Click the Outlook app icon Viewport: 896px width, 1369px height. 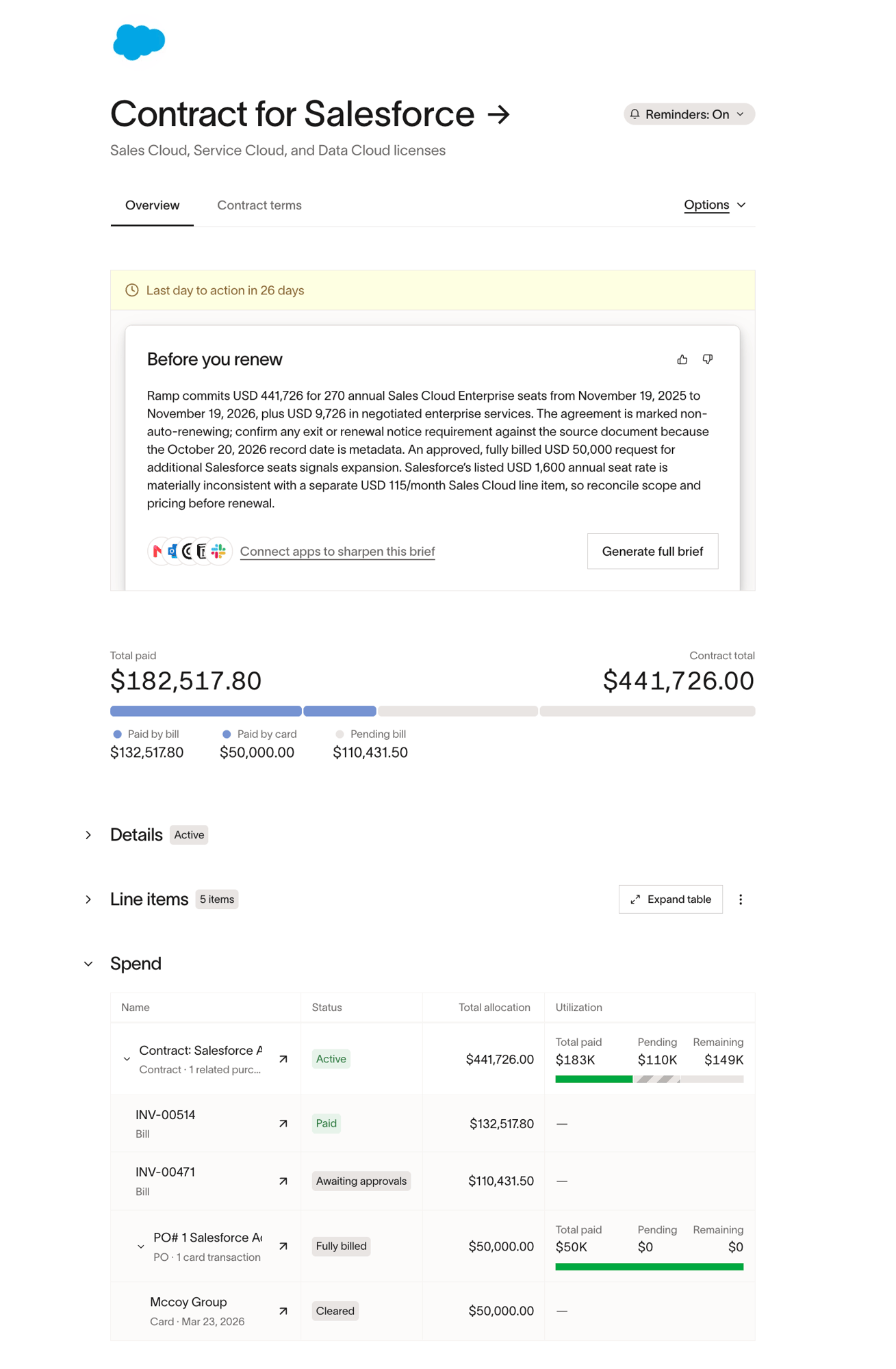[172, 551]
